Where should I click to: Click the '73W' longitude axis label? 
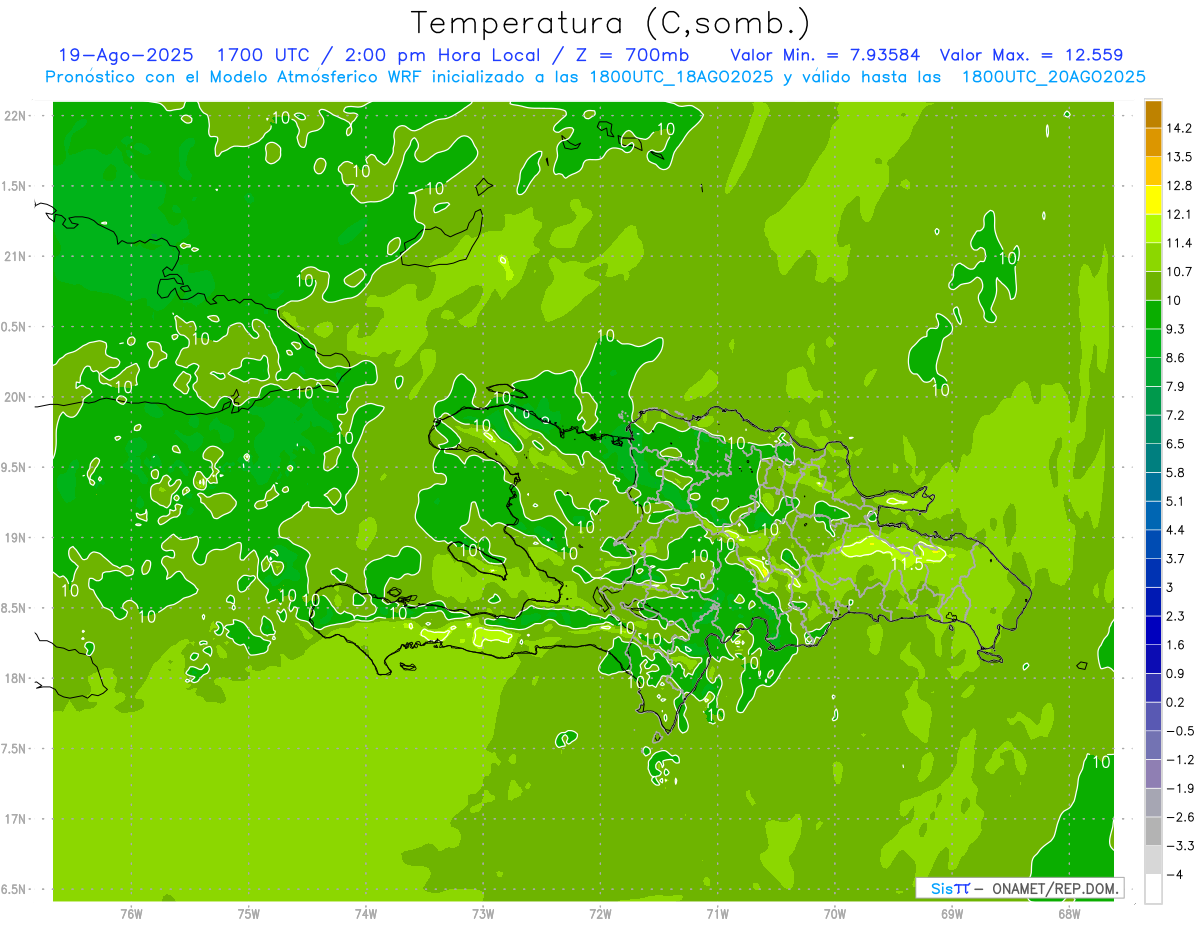(483, 914)
